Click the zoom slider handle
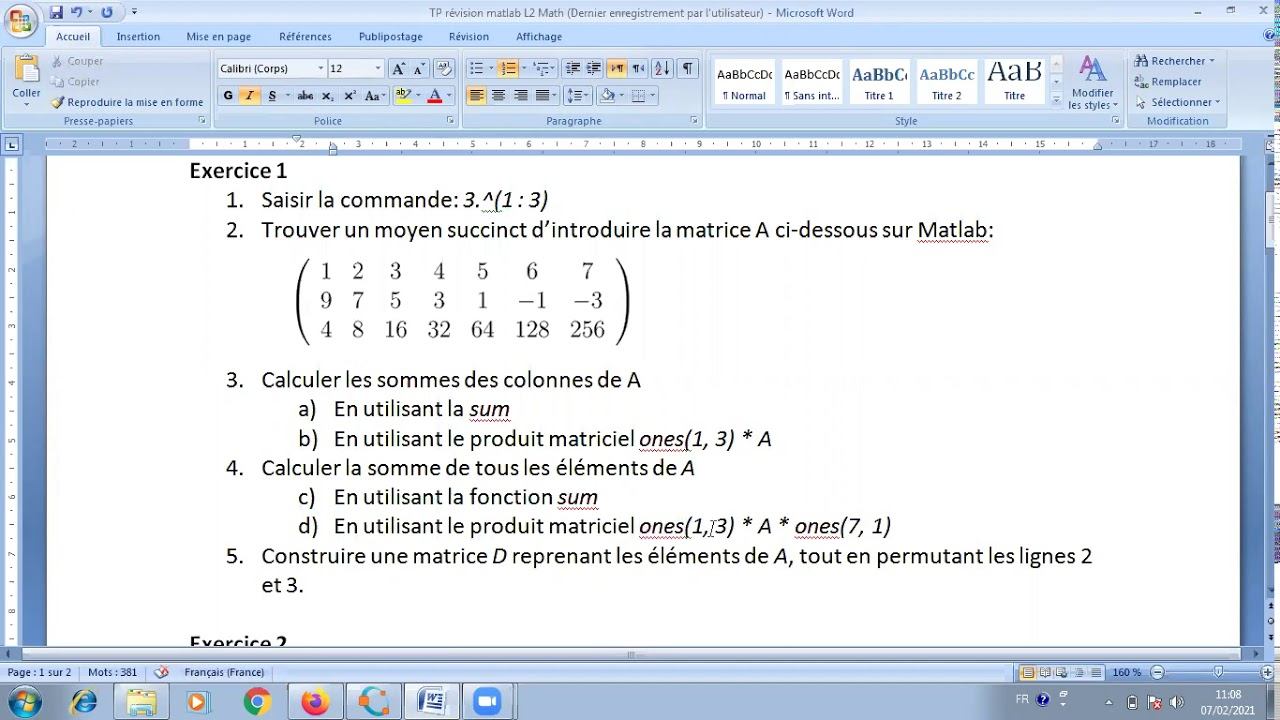The height and width of the screenshot is (720, 1280). click(1217, 672)
